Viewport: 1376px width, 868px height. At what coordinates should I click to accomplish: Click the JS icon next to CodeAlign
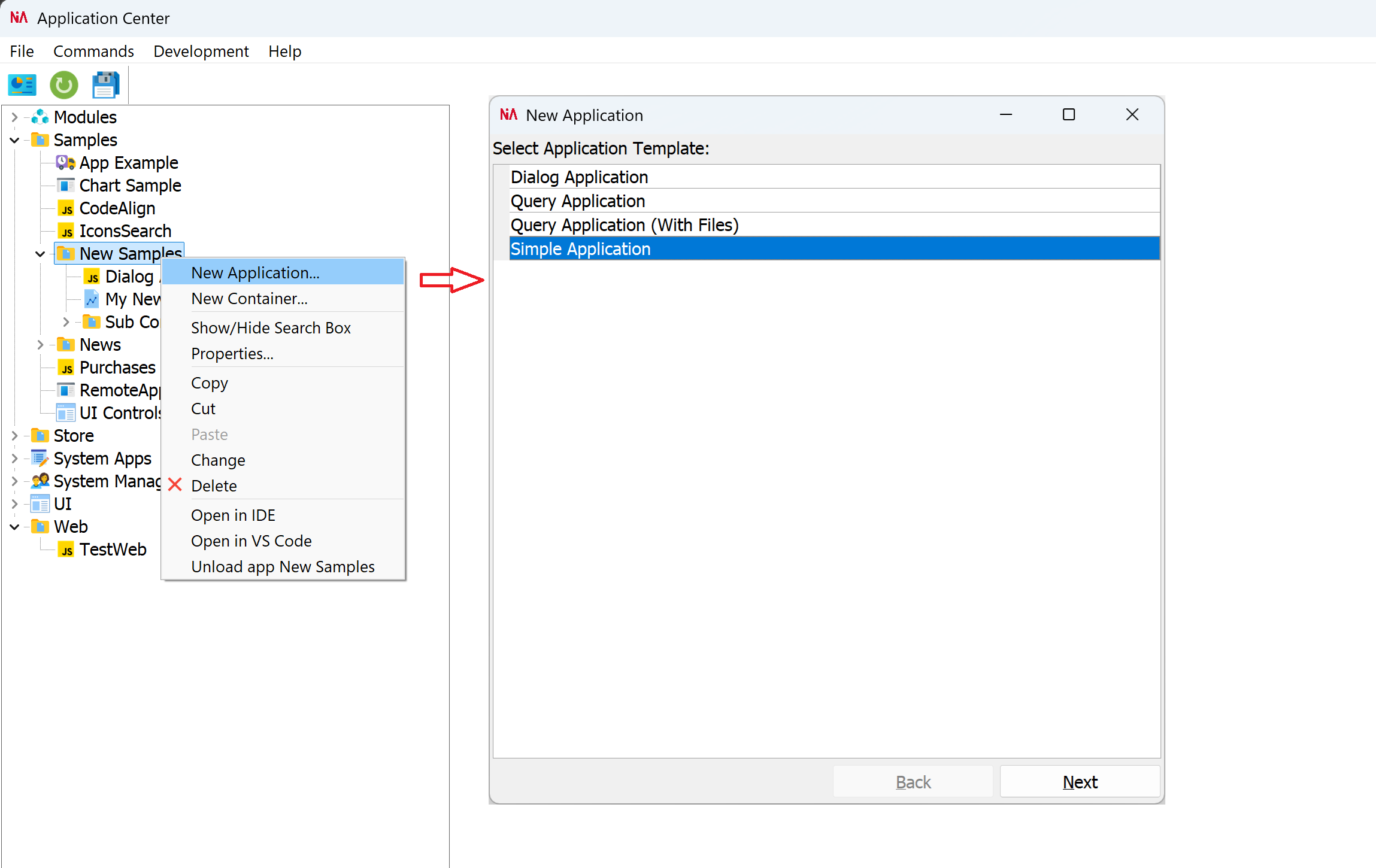coord(66,208)
